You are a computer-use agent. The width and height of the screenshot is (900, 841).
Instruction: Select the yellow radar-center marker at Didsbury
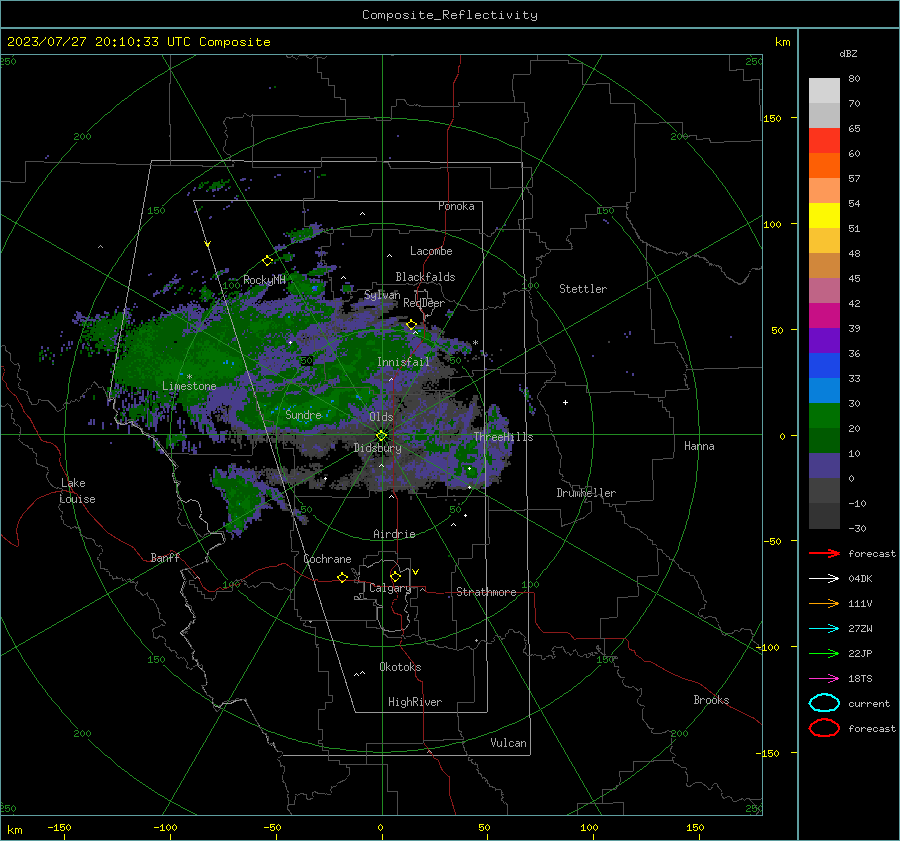(x=381, y=435)
